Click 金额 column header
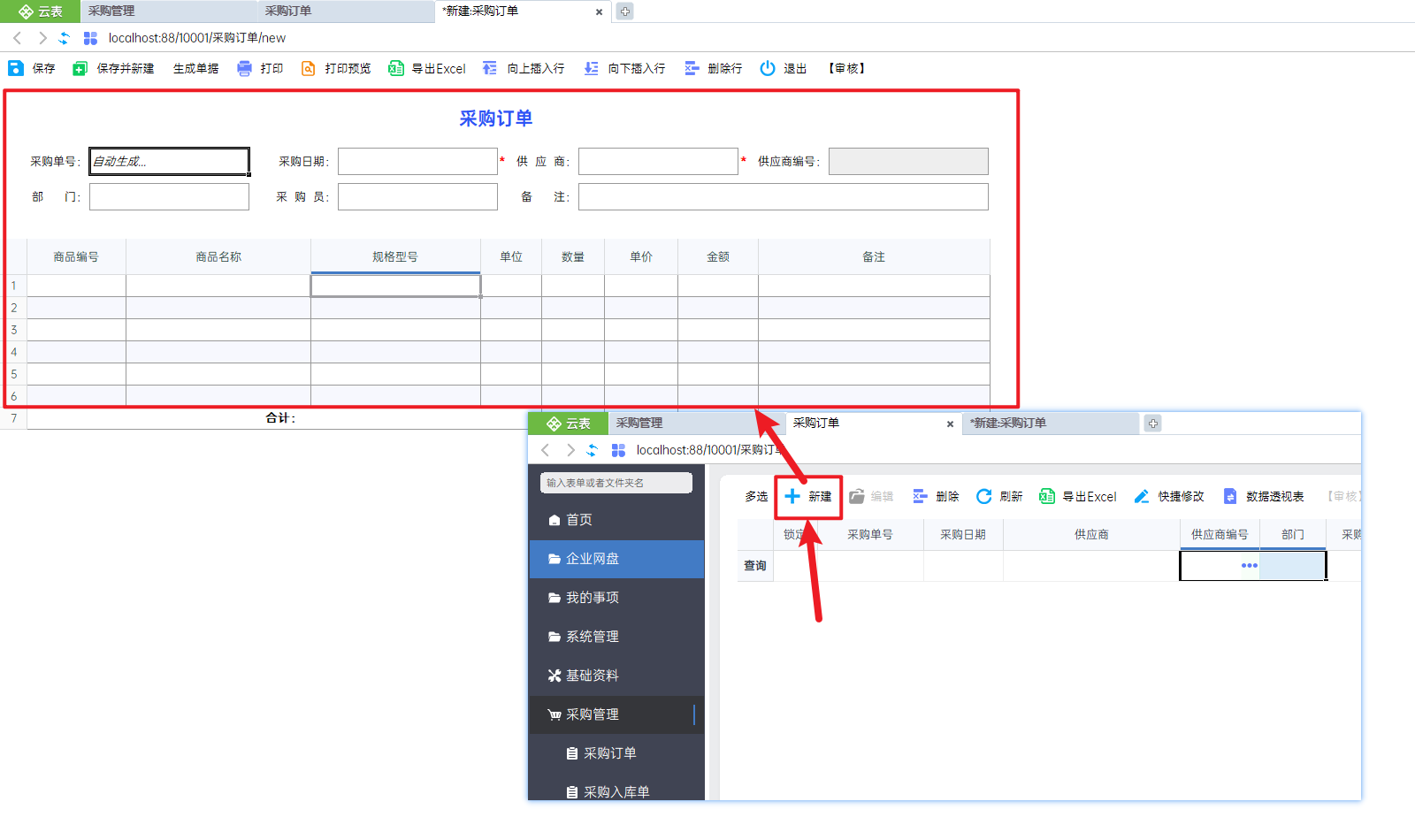Screen dimensions: 1415x840 tap(718, 256)
